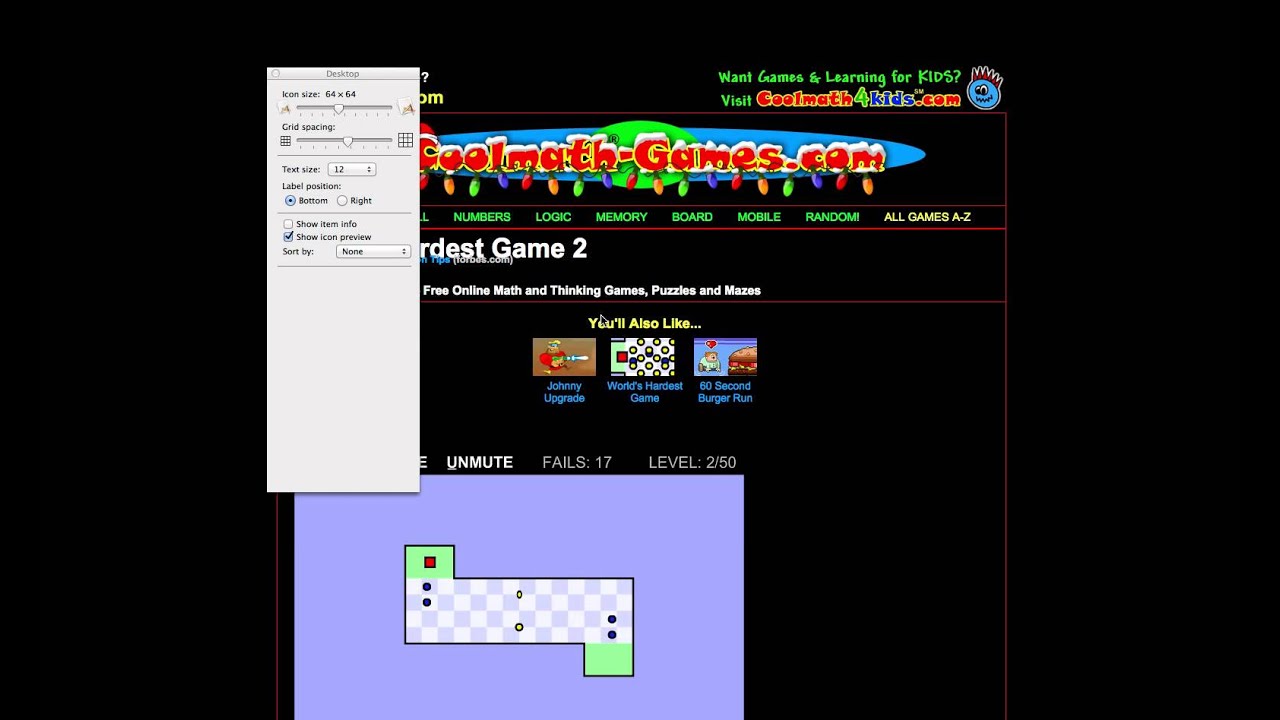The height and width of the screenshot is (720, 1280).
Task: Adjust the Grid spacing slider
Action: 348,141
